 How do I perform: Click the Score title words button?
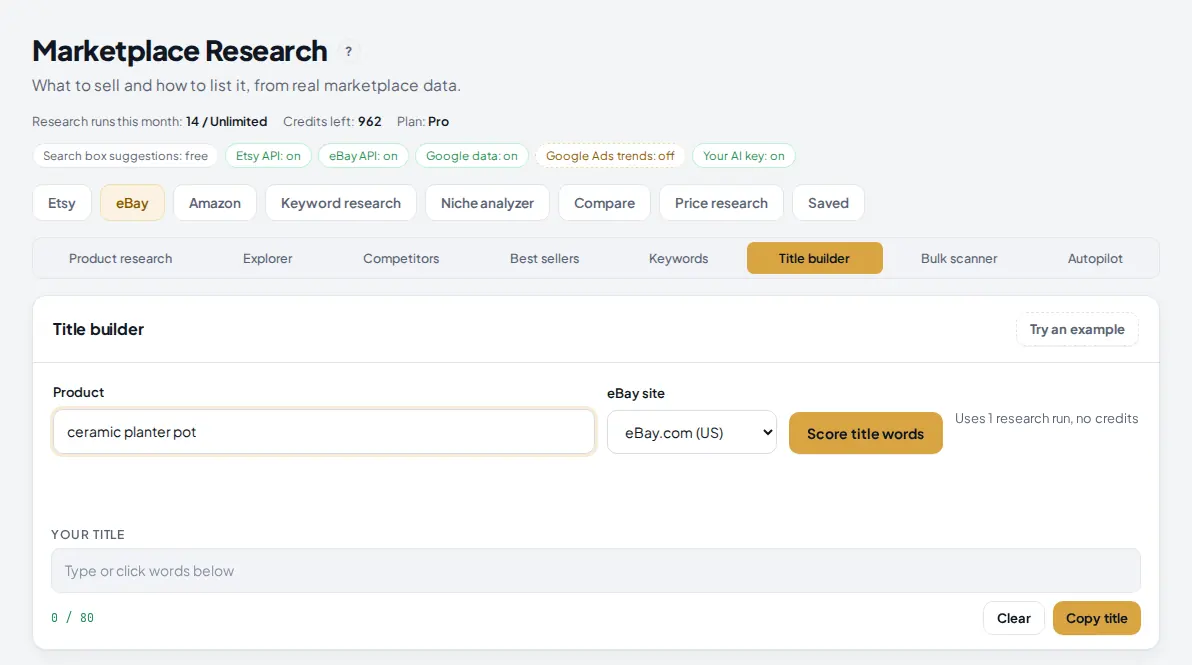865,433
